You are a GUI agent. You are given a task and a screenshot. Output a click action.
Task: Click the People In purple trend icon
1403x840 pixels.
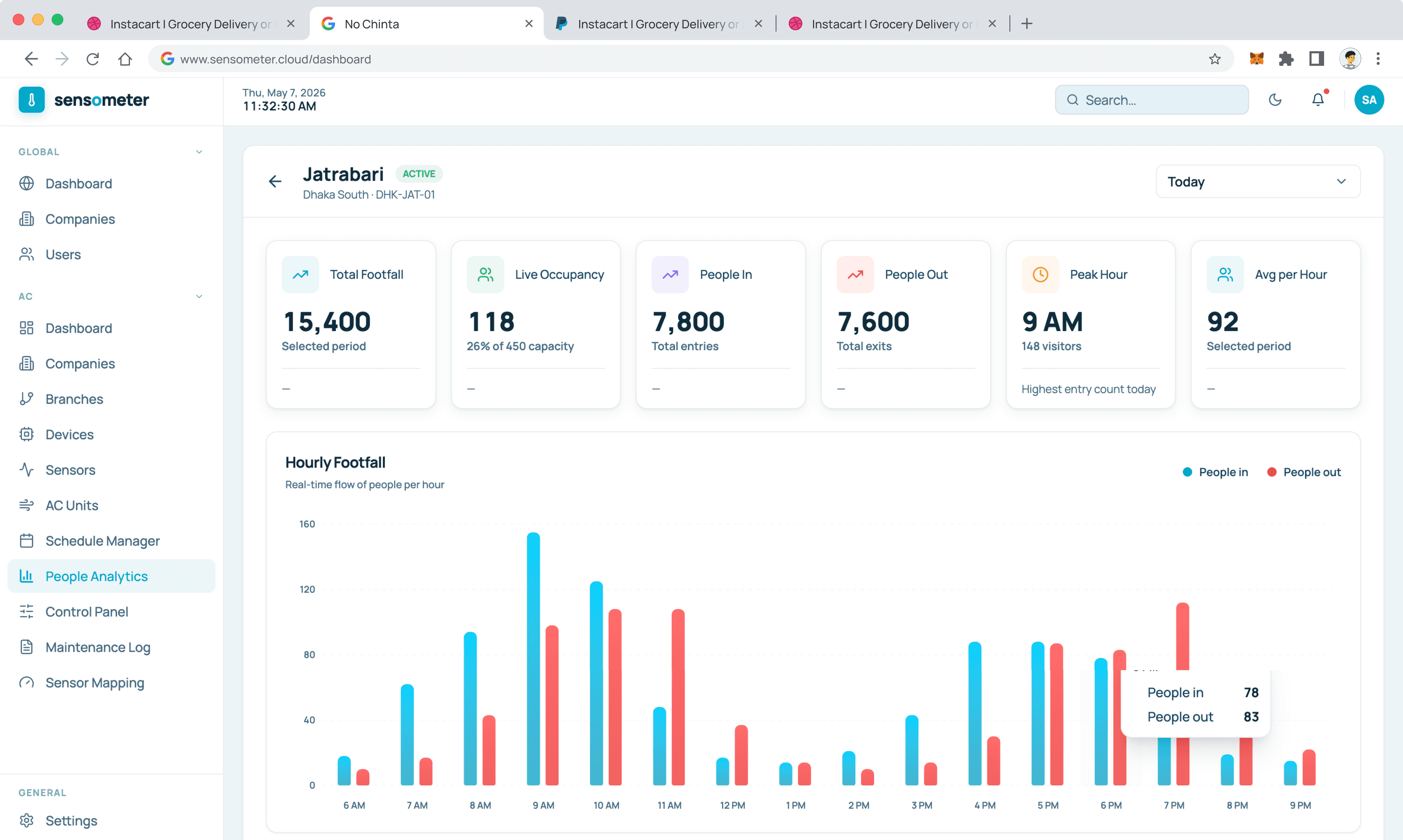point(670,274)
